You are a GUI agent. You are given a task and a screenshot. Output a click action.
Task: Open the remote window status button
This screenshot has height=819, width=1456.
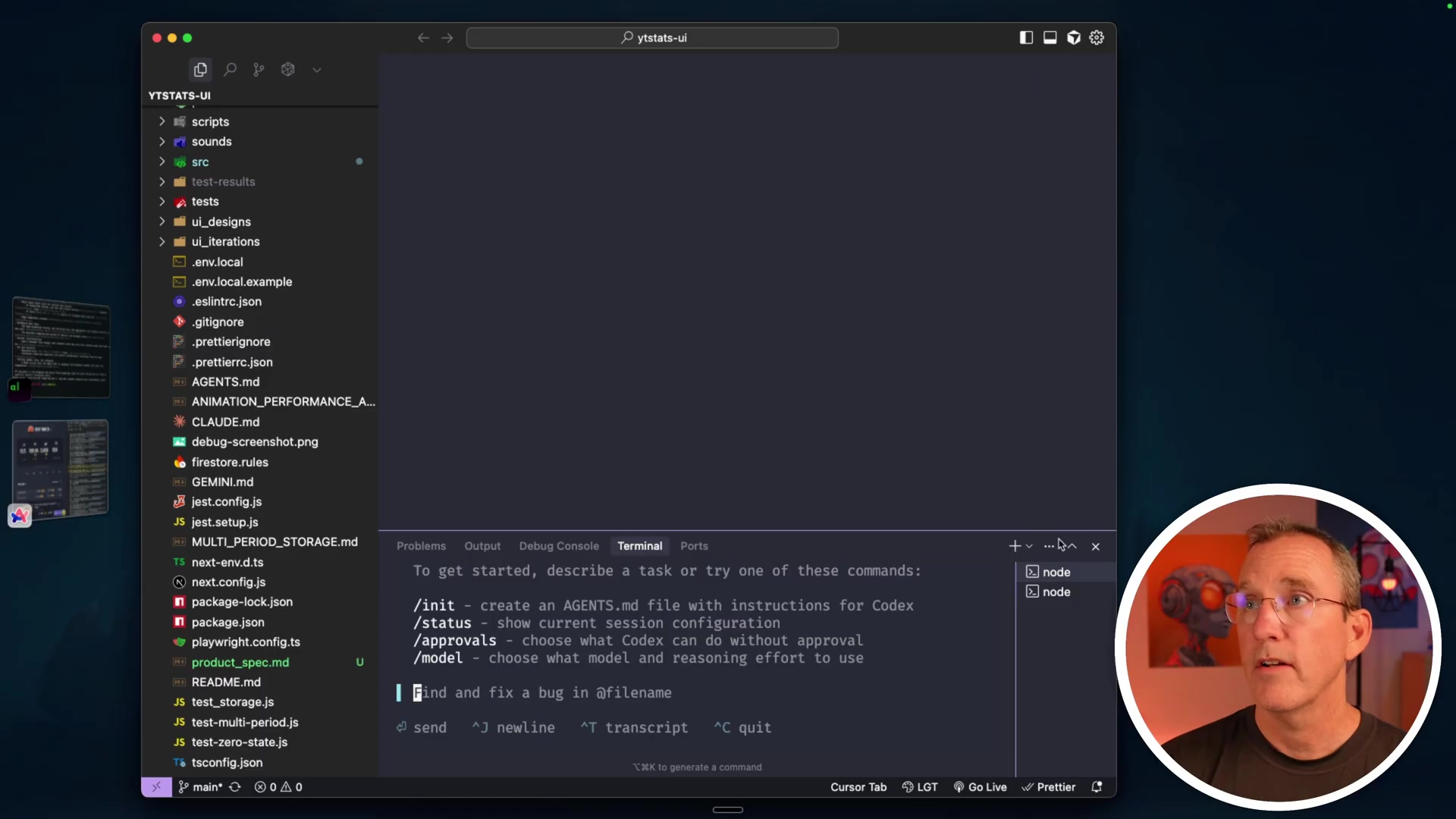click(x=156, y=787)
